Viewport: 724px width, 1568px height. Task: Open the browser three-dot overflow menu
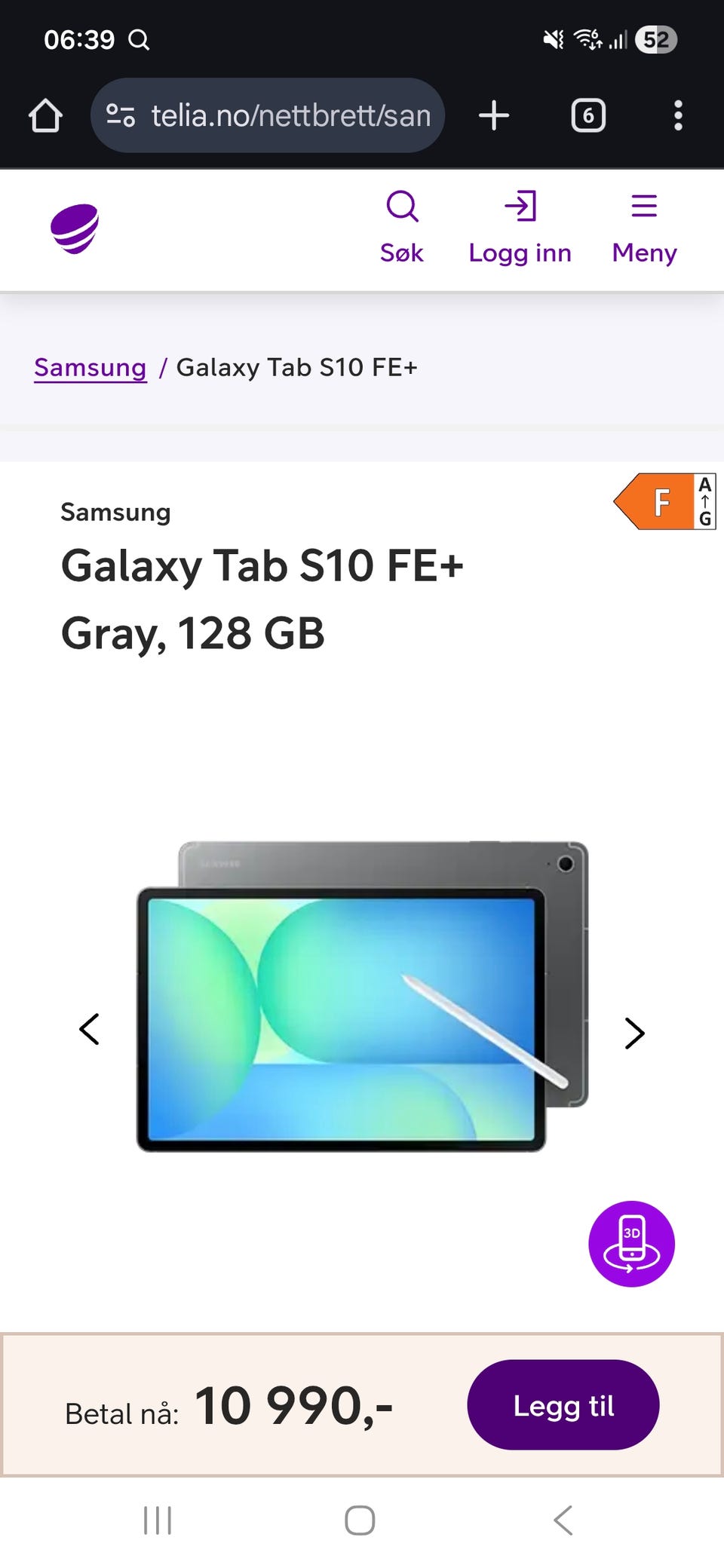click(678, 115)
